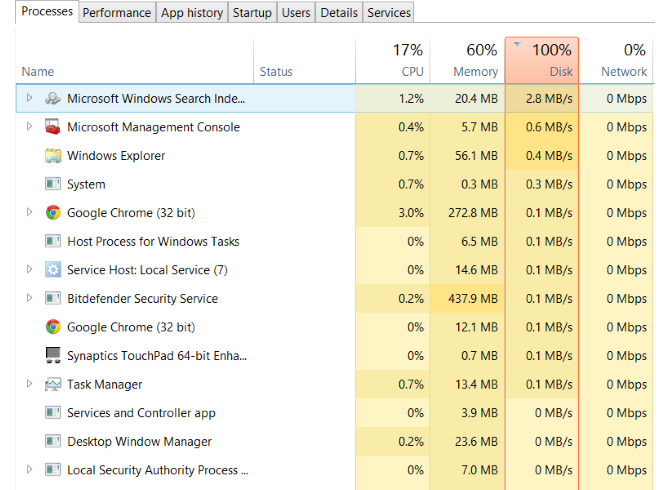Viewport: 670px width, 490px height.
Task: Select the Task Manager process icon
Action: tap(53, 384)
